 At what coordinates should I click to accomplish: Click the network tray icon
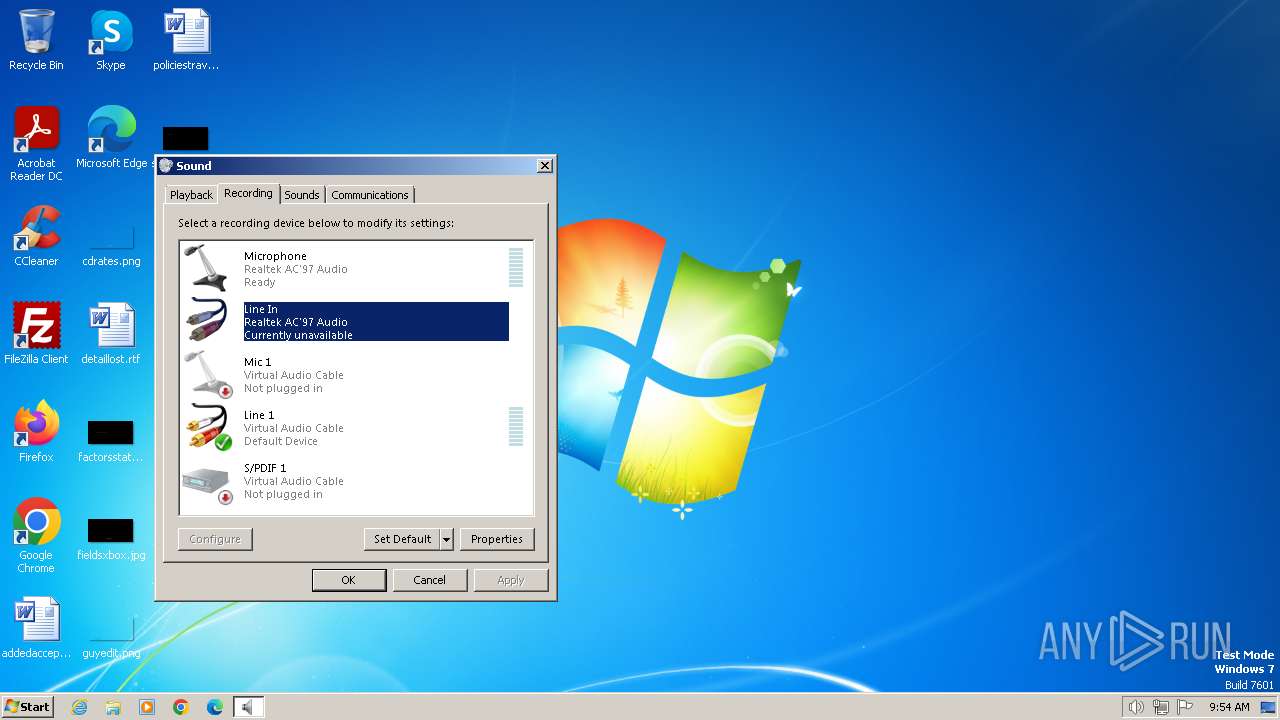click(1162, 707)
